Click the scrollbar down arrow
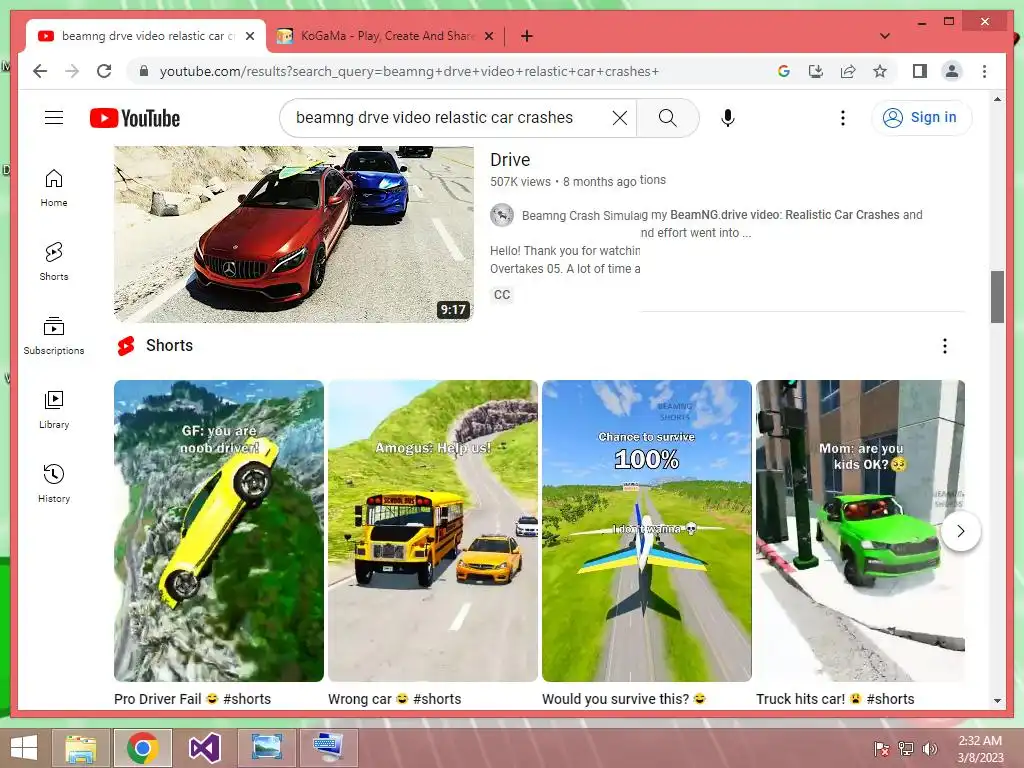Viewport: 1024px width, 768px height. pos(997,701)
